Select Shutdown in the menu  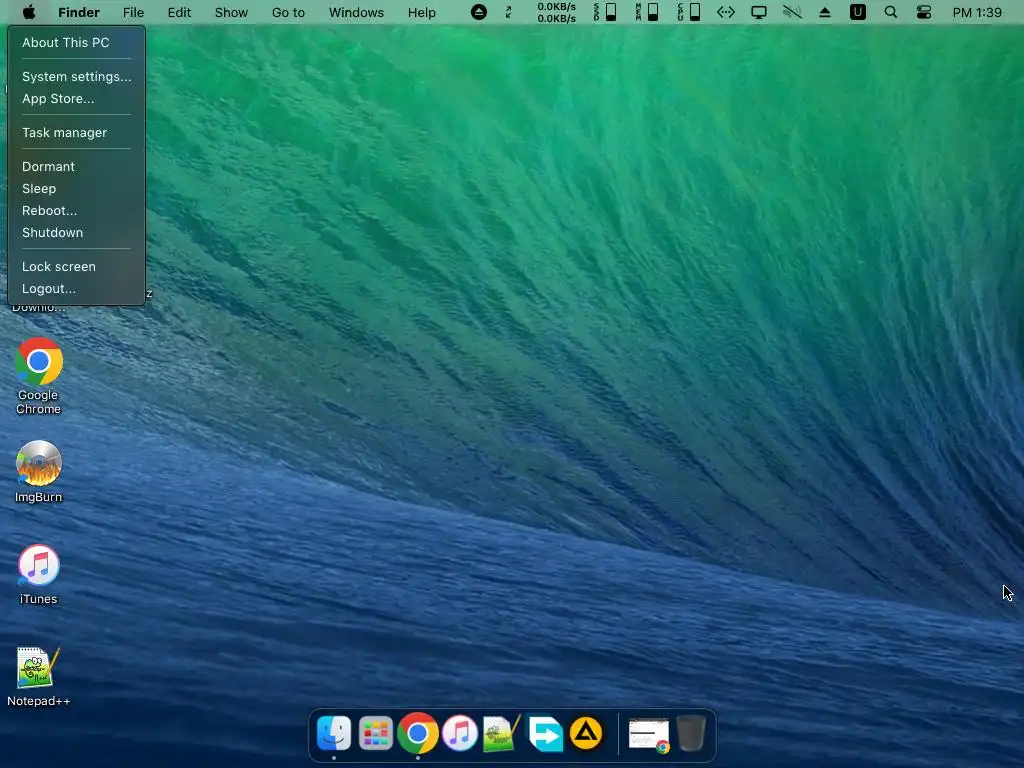click(76, 232)
